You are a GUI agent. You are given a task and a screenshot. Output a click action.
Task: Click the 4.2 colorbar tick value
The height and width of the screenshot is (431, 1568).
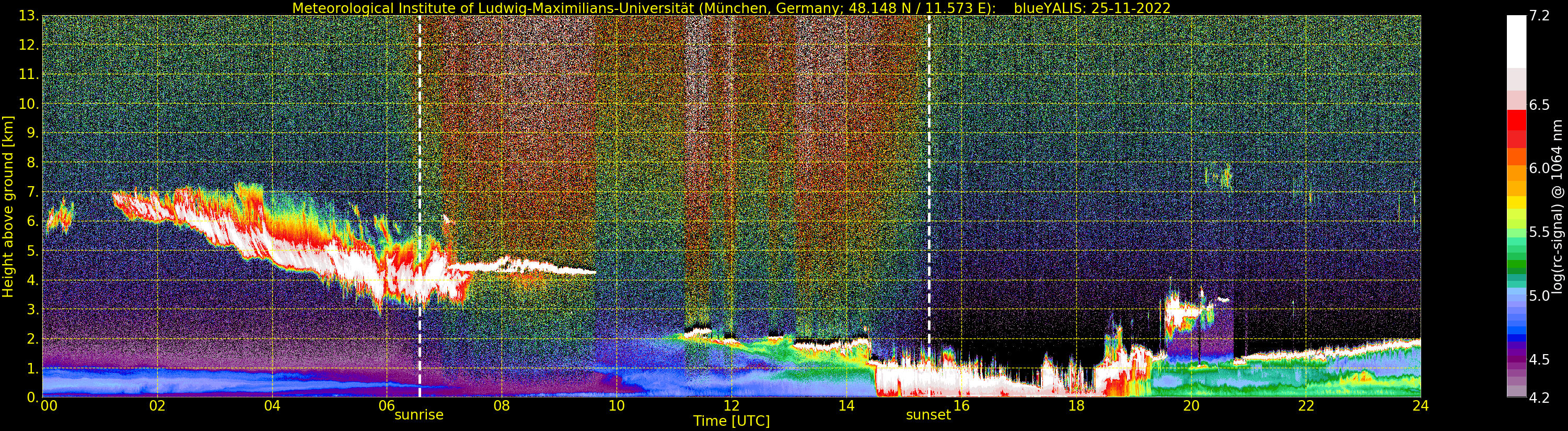pyautogui.click(x=1539, y=398)
